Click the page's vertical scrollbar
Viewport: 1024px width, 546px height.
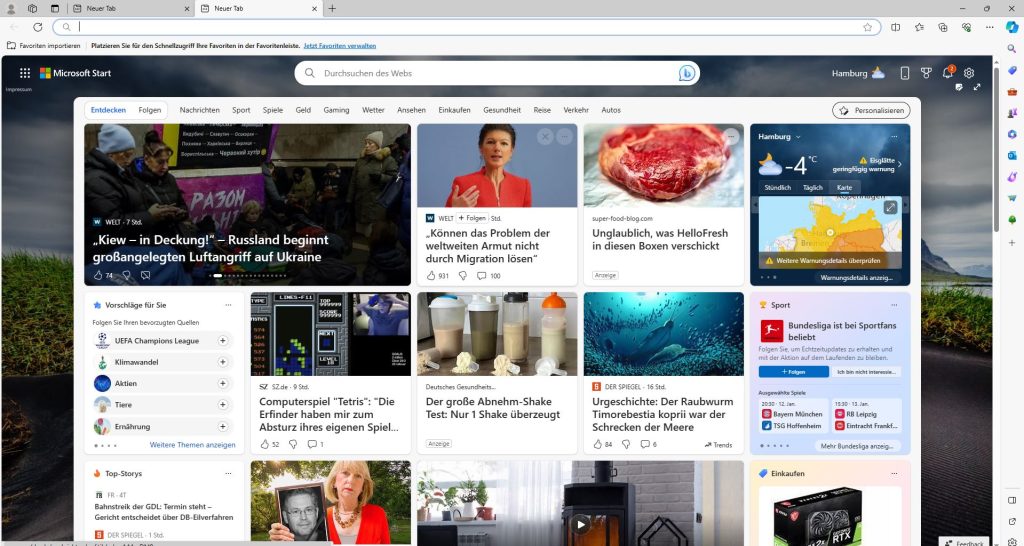(995, 150)
